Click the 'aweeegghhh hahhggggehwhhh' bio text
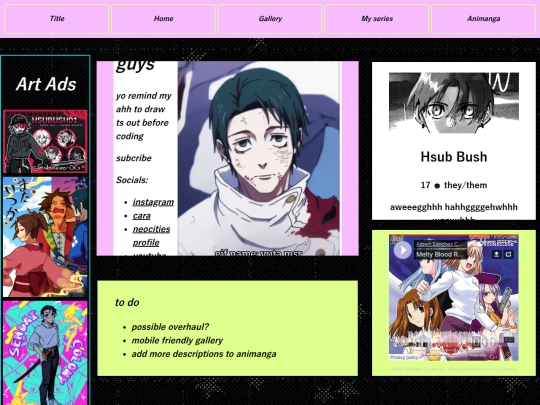This screenshot has width=540, height=405. click(454, 207)
